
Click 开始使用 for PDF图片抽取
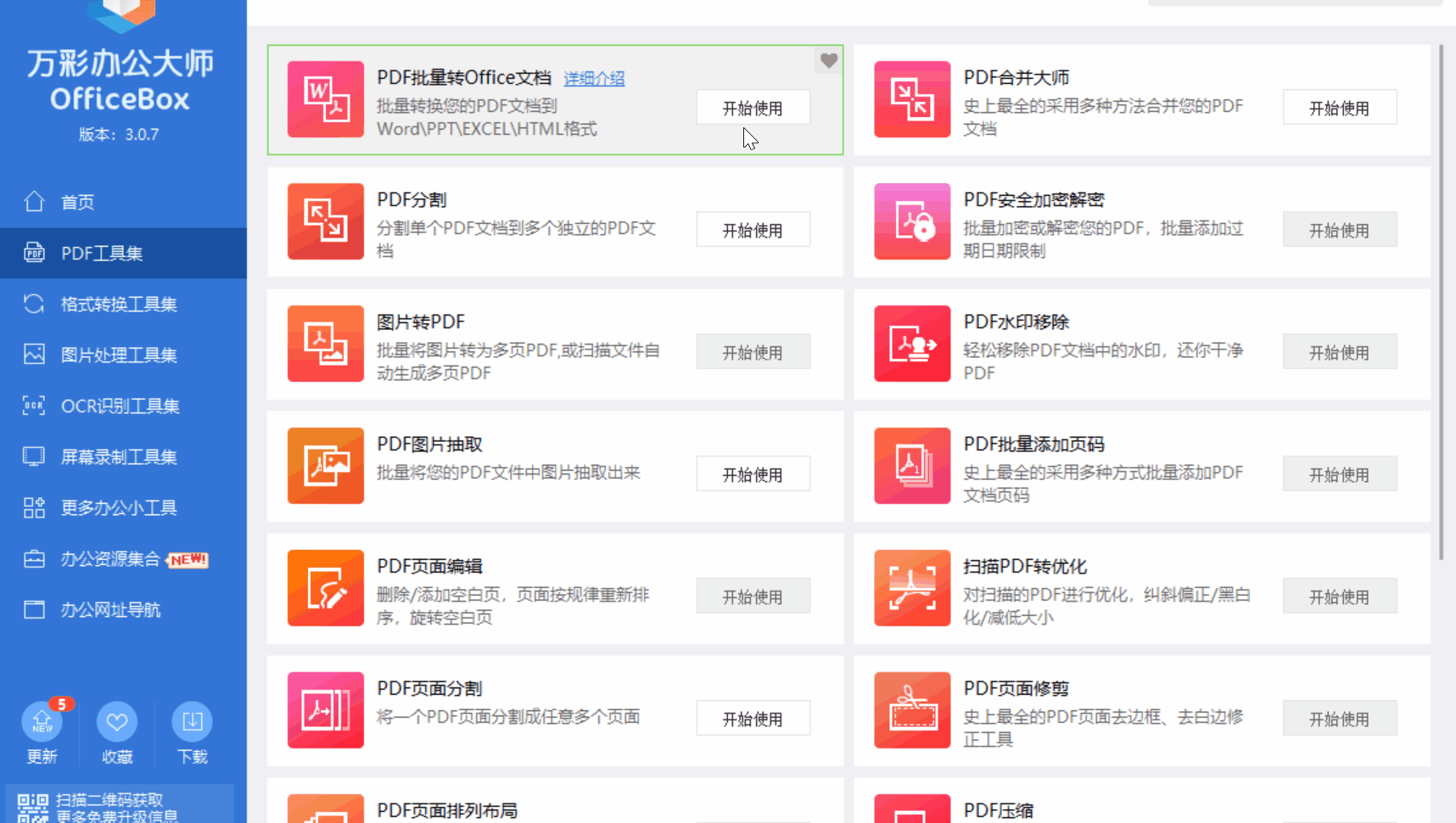(753, 474)
